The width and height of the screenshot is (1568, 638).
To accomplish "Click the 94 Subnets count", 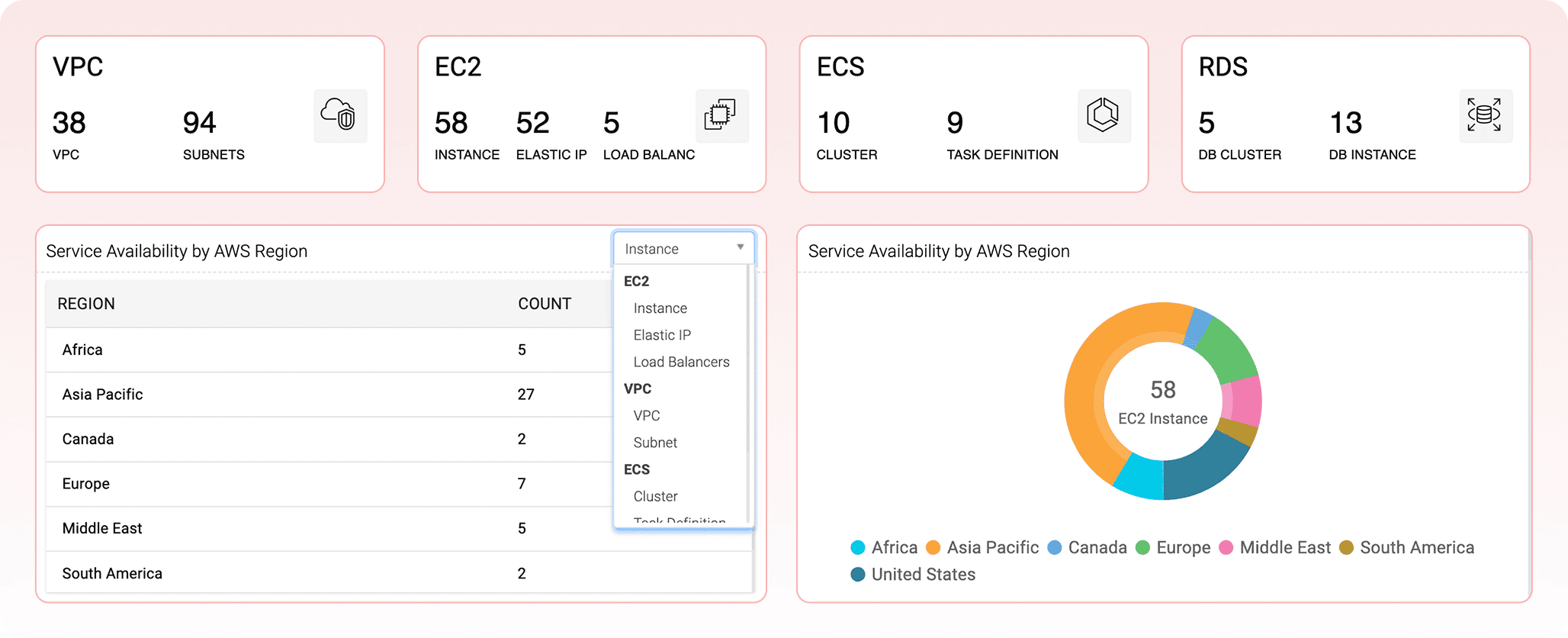I will pyautogui.click(x=200, y=123).
